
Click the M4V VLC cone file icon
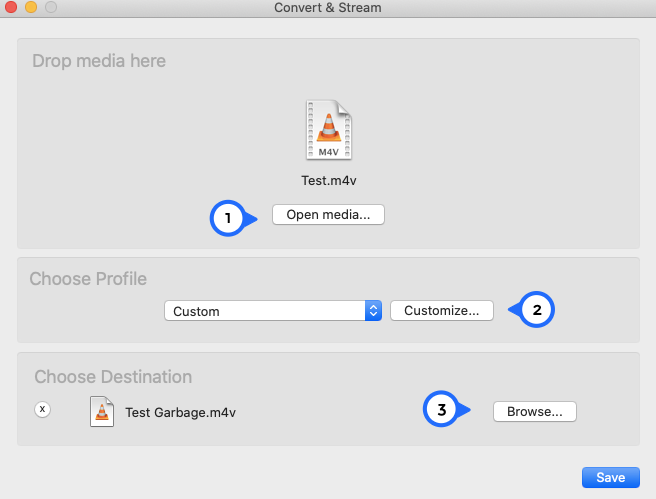coord(329,130)
